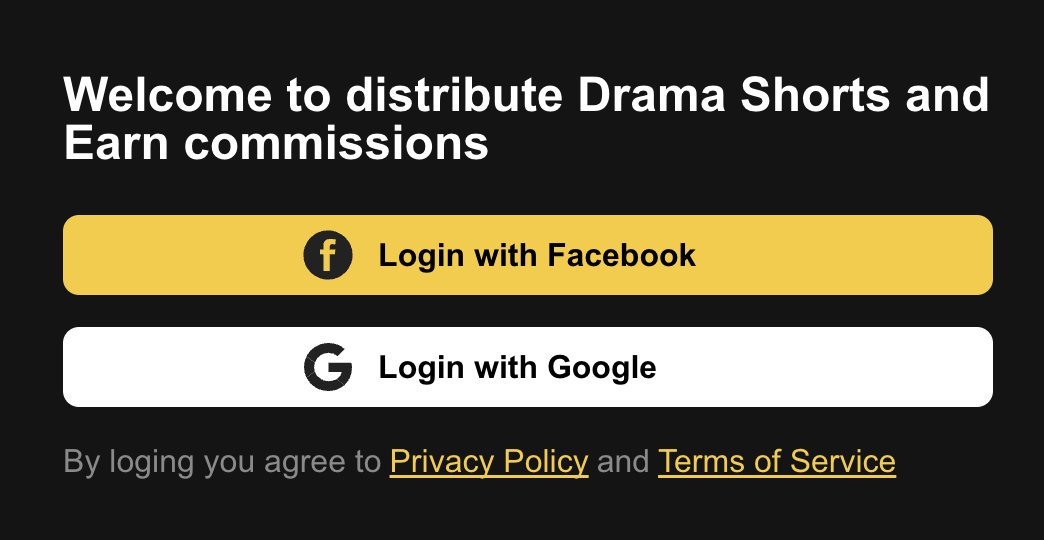Click yellow button area right of the Facebook label
This screenshot has height=540, width=1044.
tap(844, 255)
